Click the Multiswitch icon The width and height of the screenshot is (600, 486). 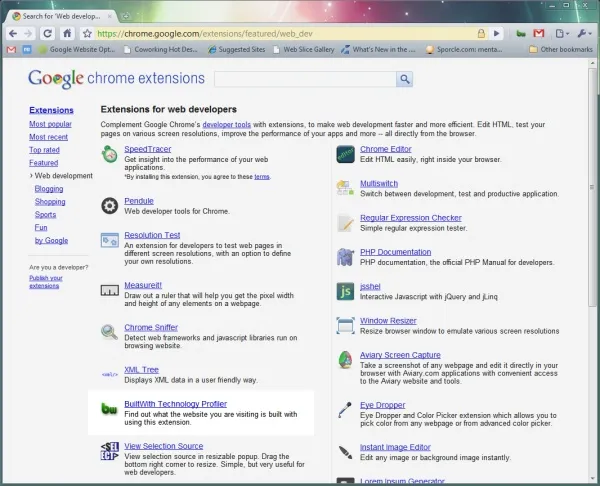(345, 188)
